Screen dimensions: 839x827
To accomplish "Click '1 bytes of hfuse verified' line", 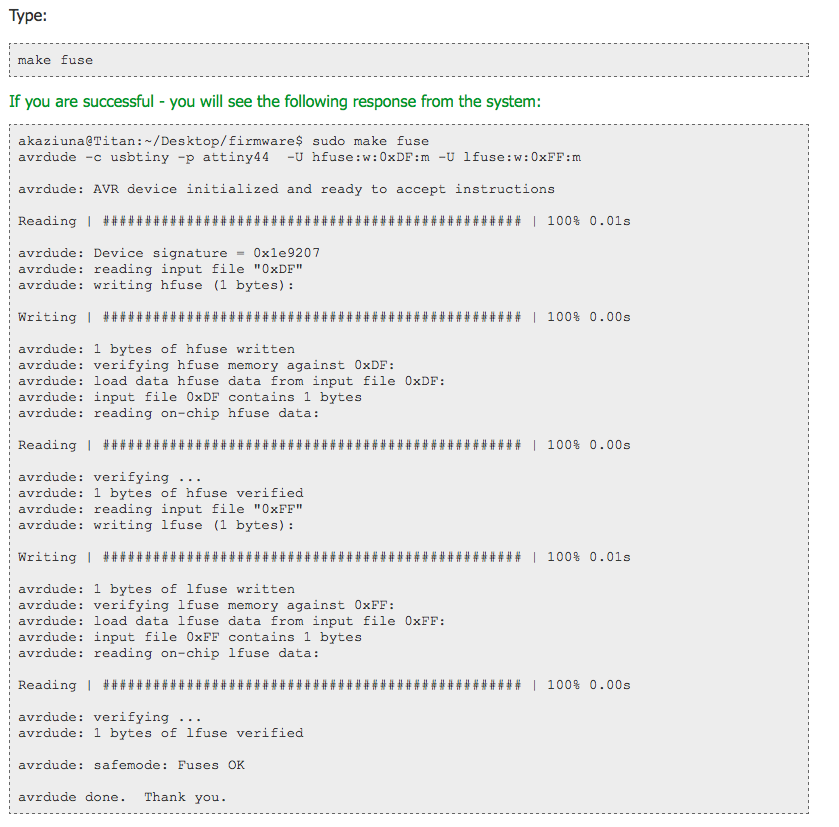I will pos(161,493).
